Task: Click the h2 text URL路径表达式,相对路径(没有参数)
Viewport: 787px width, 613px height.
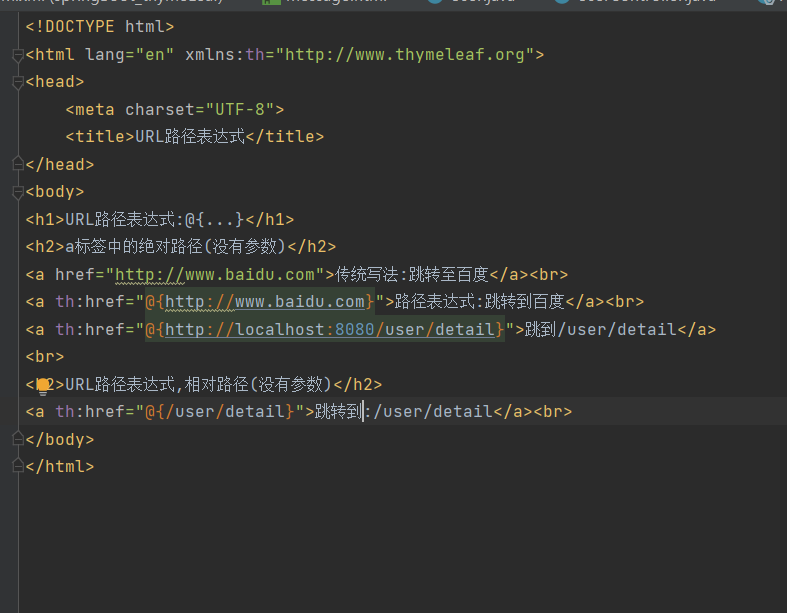Action: 199,385
